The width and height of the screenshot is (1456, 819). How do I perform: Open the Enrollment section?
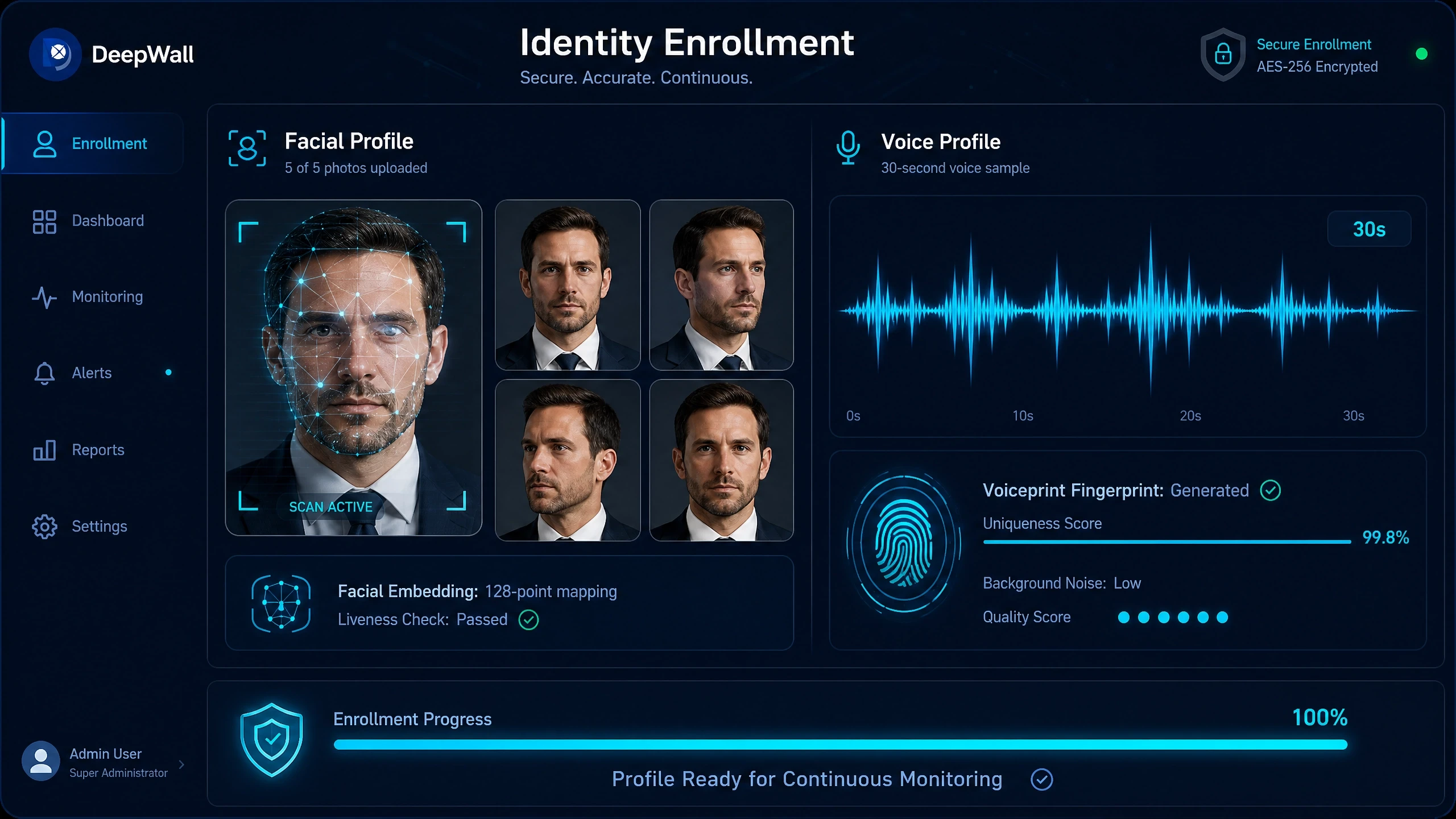(94, 143)
